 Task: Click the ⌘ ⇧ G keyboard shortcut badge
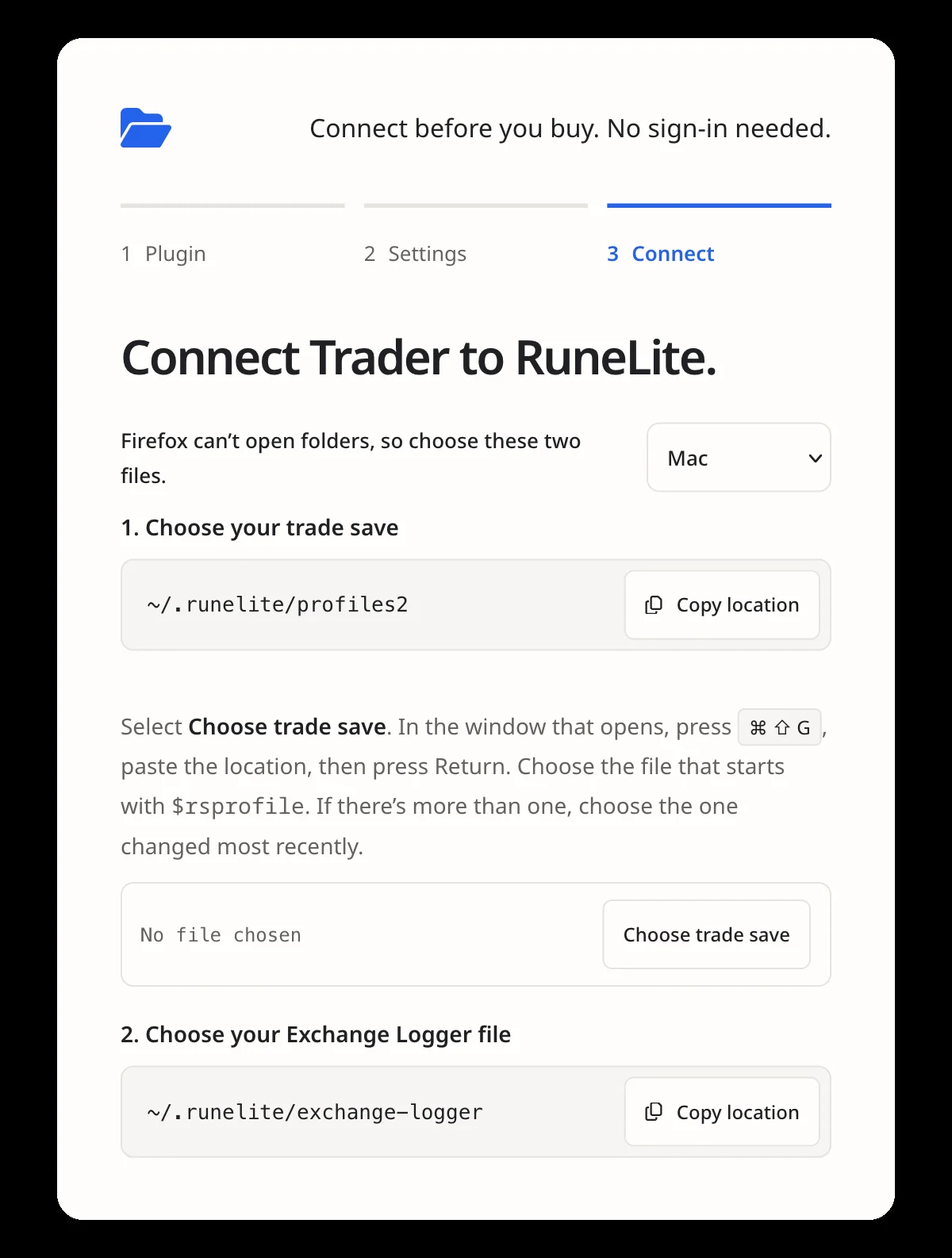point(780,727)
